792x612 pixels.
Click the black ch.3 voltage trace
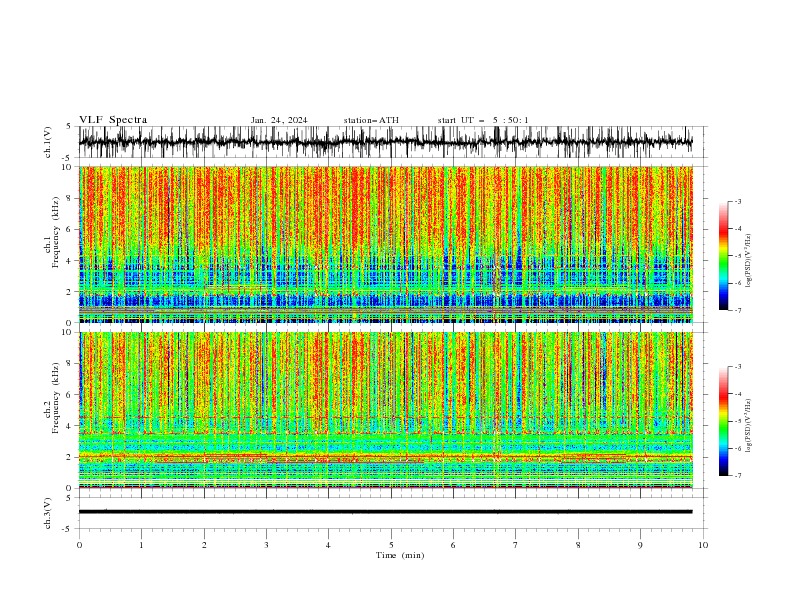click(x=386, y=512)
